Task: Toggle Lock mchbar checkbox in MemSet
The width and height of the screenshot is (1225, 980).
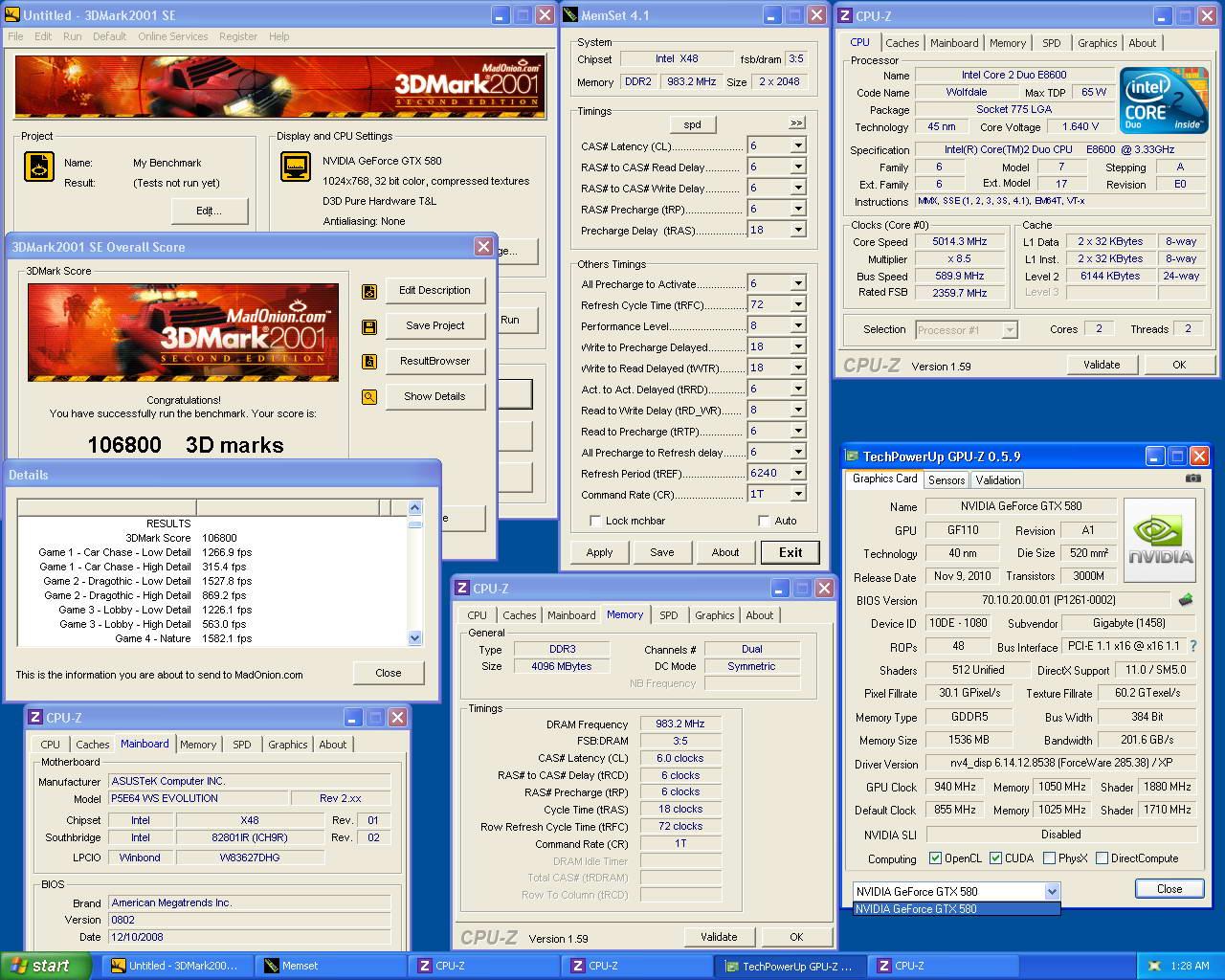Action: click(595, 521)
